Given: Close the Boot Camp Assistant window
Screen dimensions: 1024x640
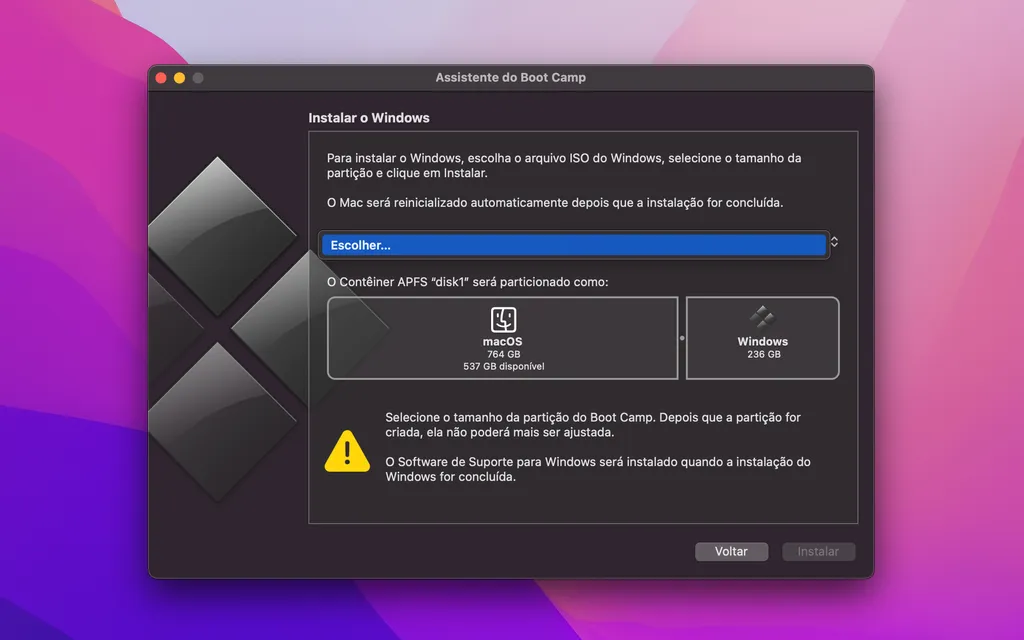Looking at the screenshot, I should pyautogui.click(x=161, y=78).
